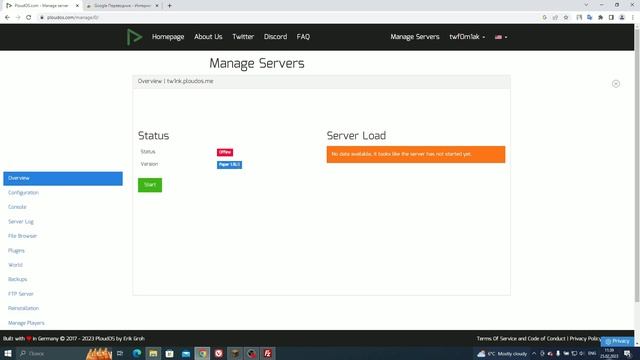Launch Microsoft Edge from taskbar
The width and height of the screenshot is (640, 360).
pyautogui.click(x=137, y=353)
